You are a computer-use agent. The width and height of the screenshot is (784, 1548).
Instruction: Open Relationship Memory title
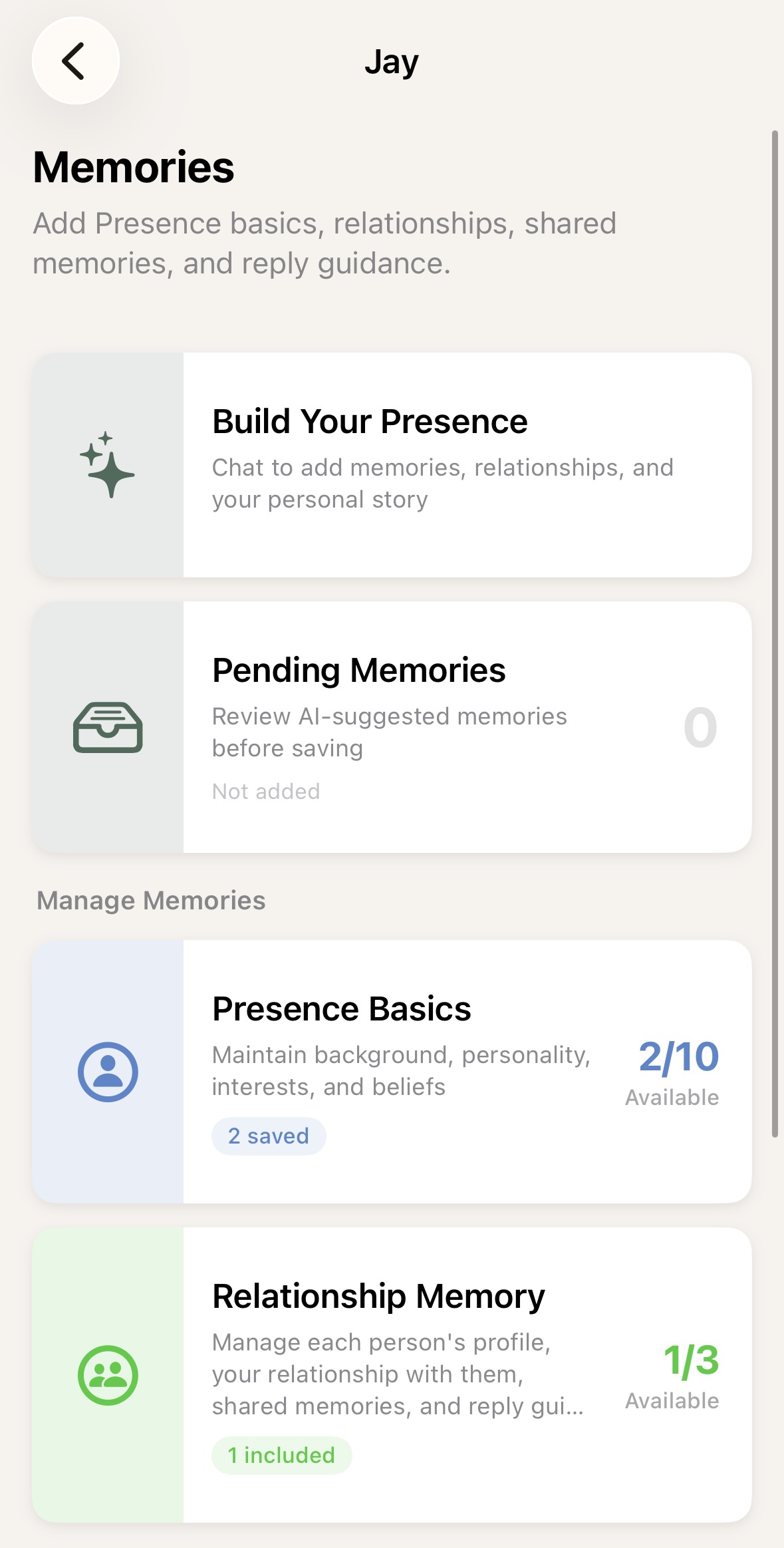click(378, 1296)
